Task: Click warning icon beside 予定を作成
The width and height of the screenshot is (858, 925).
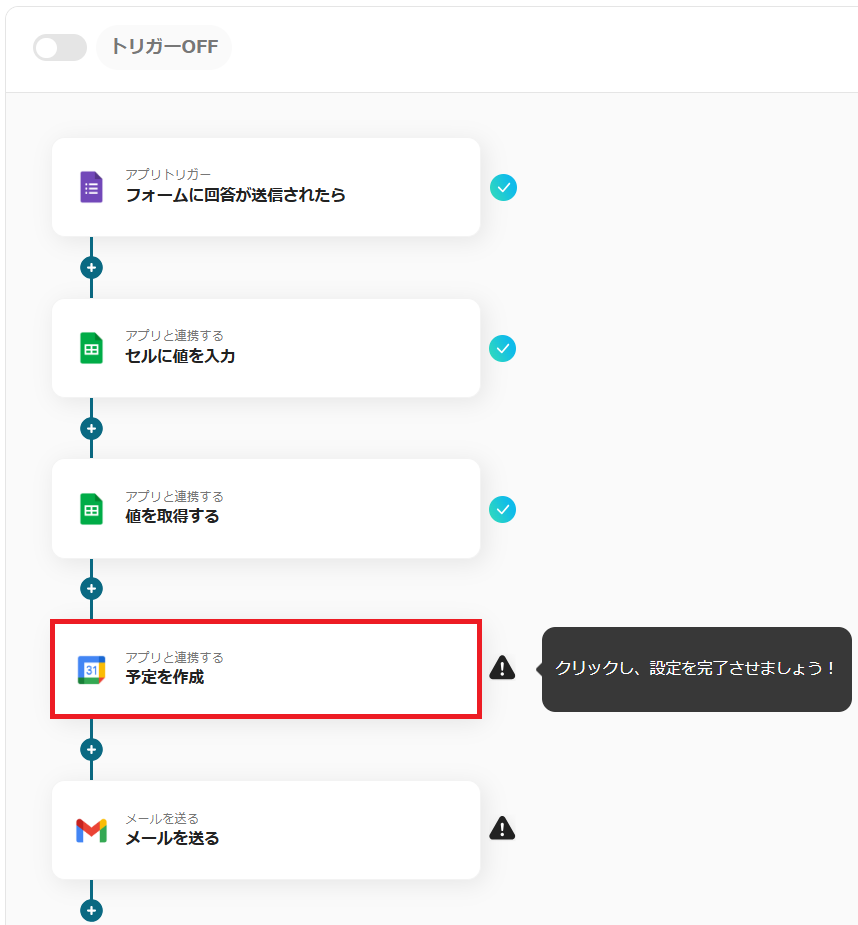Action: (x=502, y=668)
